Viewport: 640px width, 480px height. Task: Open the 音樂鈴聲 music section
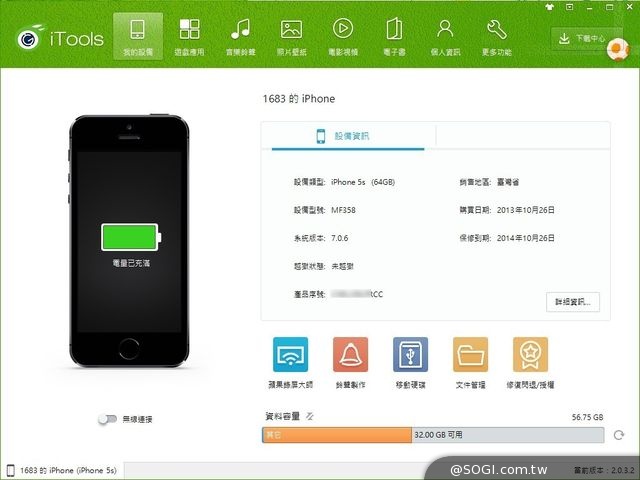click(x=240, y=36)
